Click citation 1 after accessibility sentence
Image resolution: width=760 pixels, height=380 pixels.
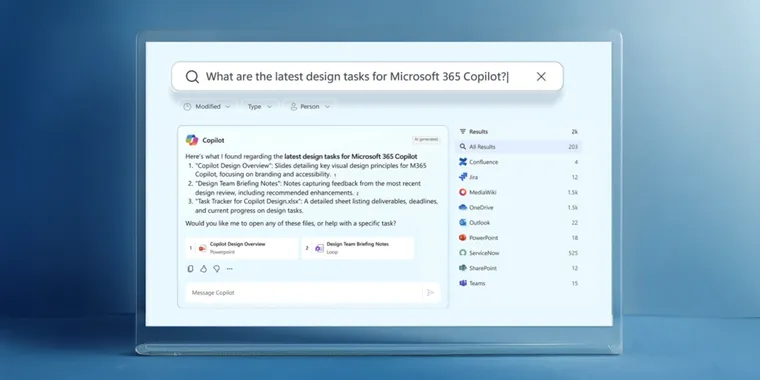point(335,175)
